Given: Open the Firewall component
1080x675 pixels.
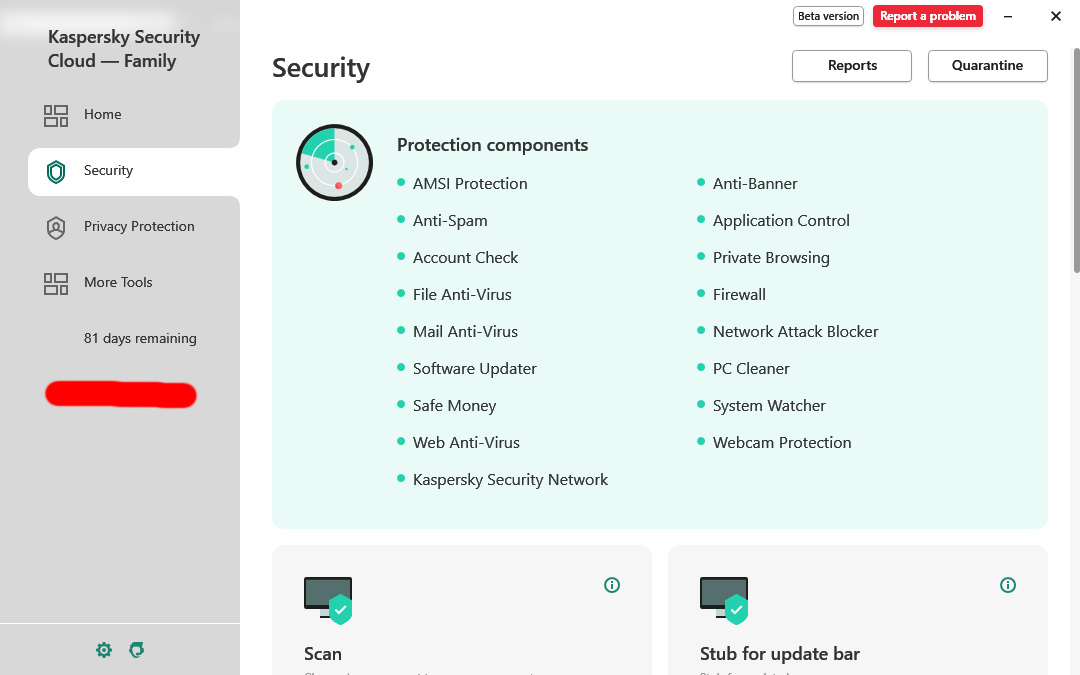Looking at the screenshot, I should pos(739,295).
